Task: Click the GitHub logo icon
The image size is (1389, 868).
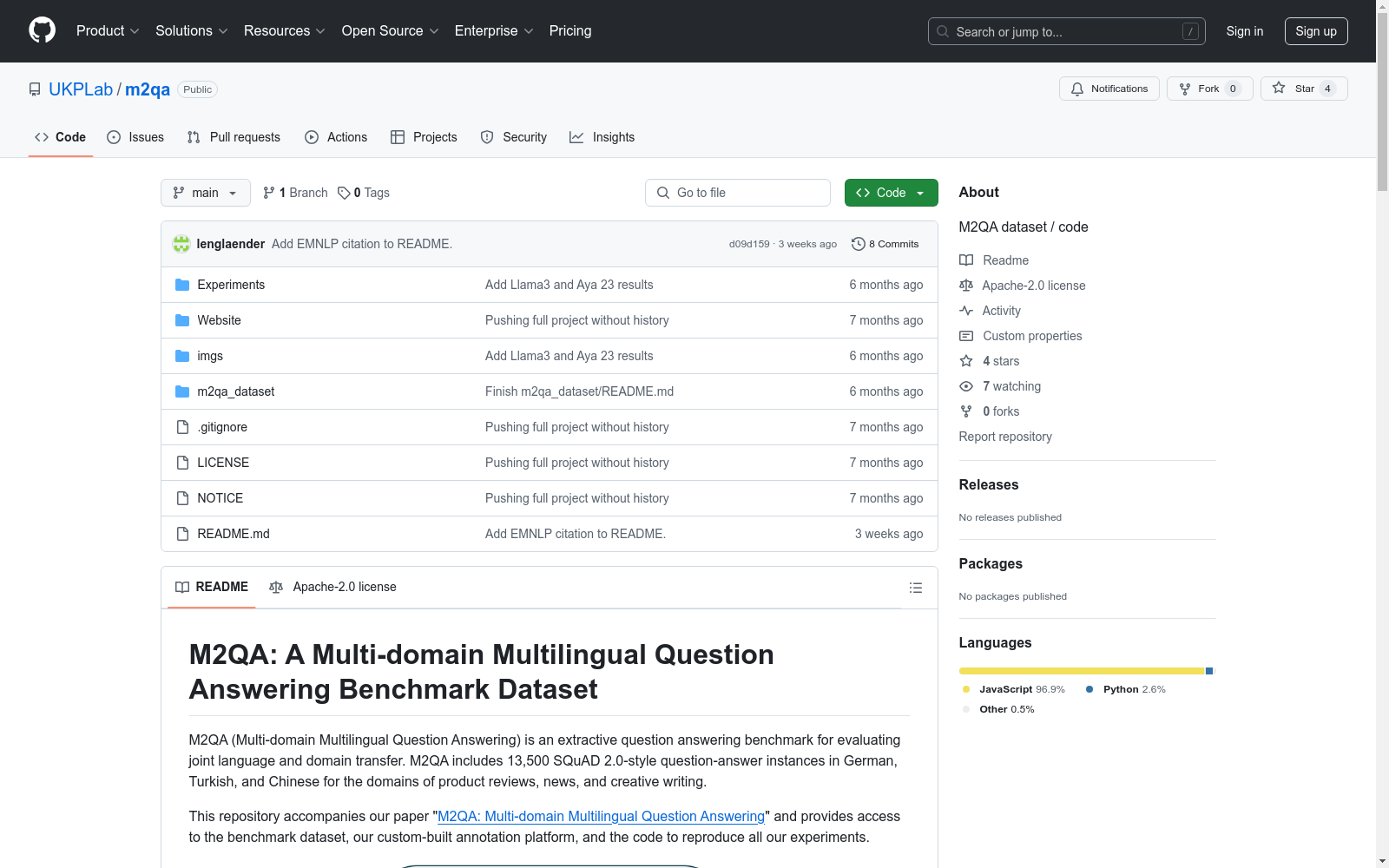Action: point(42,30)
